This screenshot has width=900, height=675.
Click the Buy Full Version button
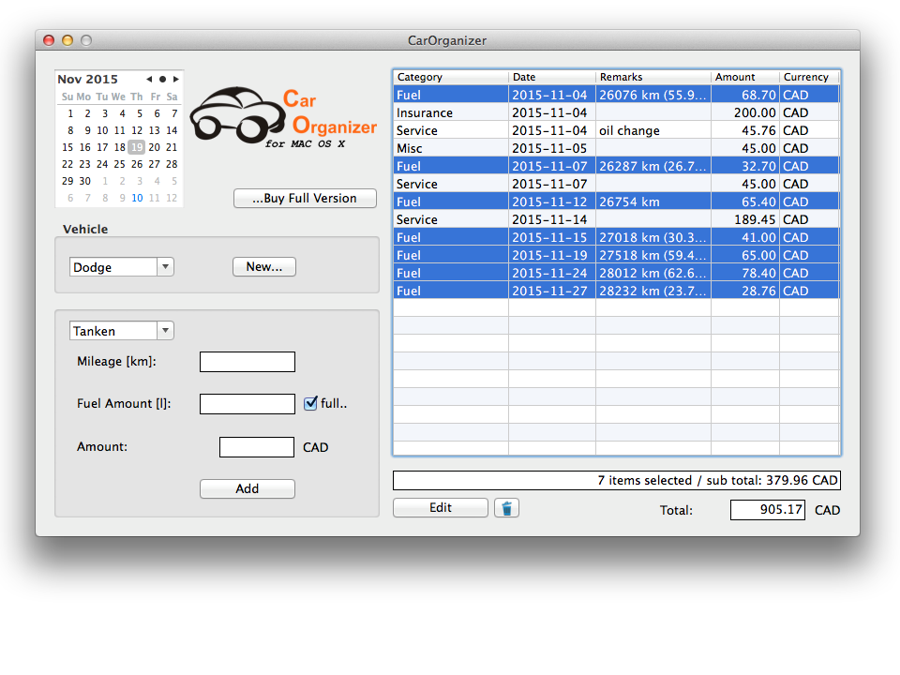click(x=305, y=198)
